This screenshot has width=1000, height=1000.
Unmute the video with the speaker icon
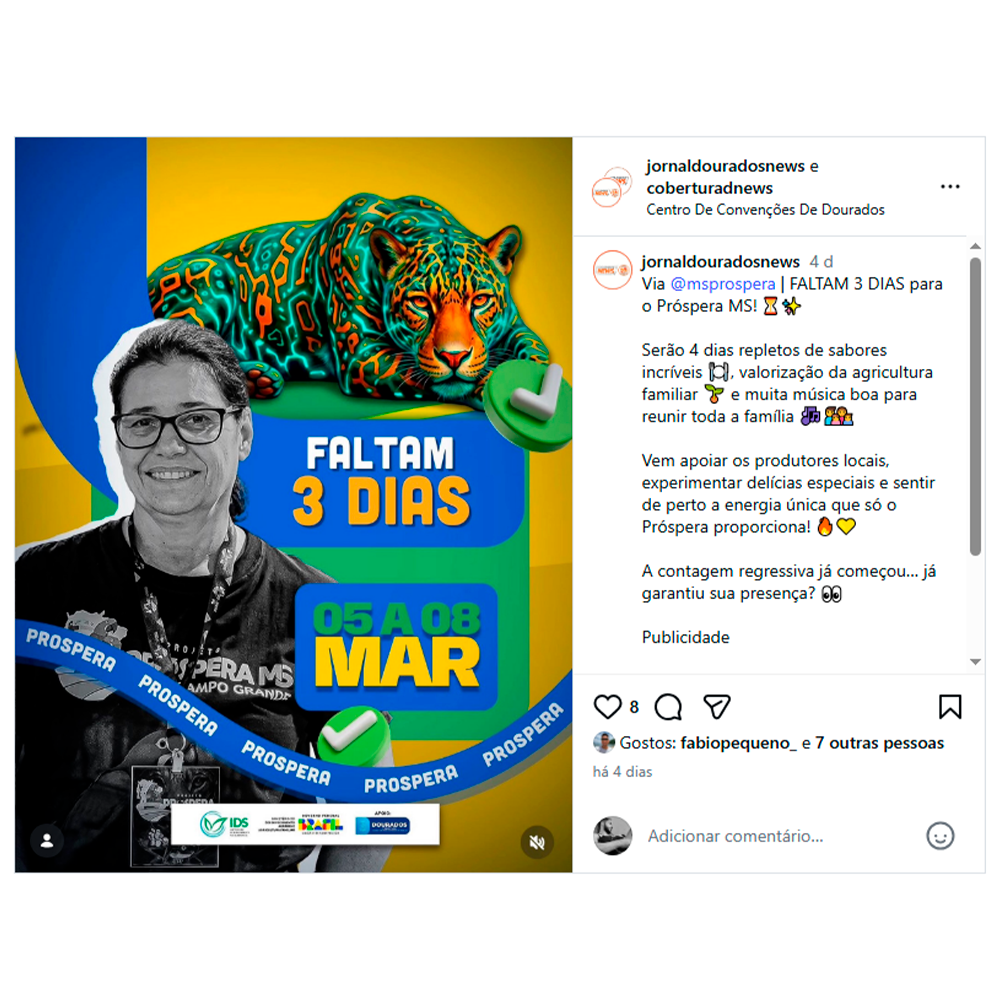click(x=537, y=842)
